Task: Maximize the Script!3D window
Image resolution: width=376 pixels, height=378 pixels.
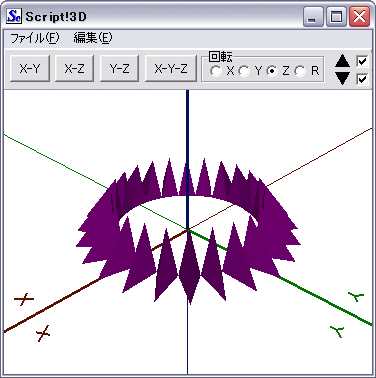Action: click(336, 17)
